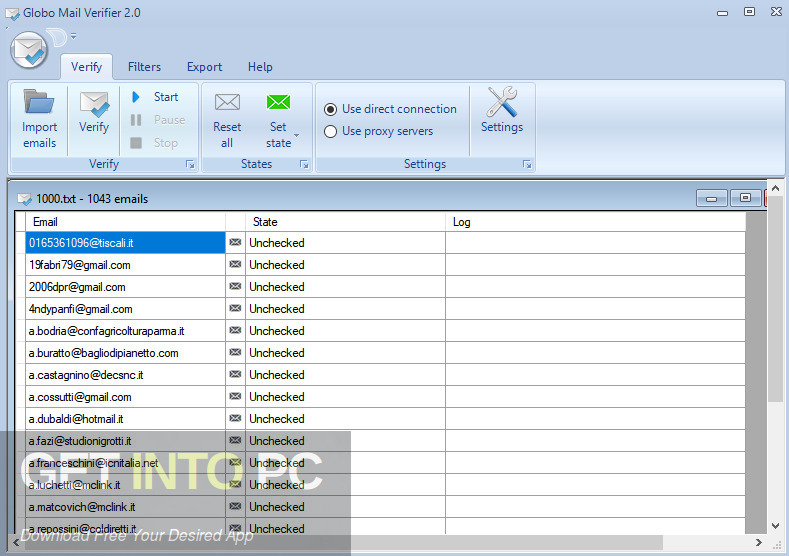The width and height of the screenshot is (789, 556).
Task: Expand the Set state dropdown arrow
Action: tap(296, 135)
